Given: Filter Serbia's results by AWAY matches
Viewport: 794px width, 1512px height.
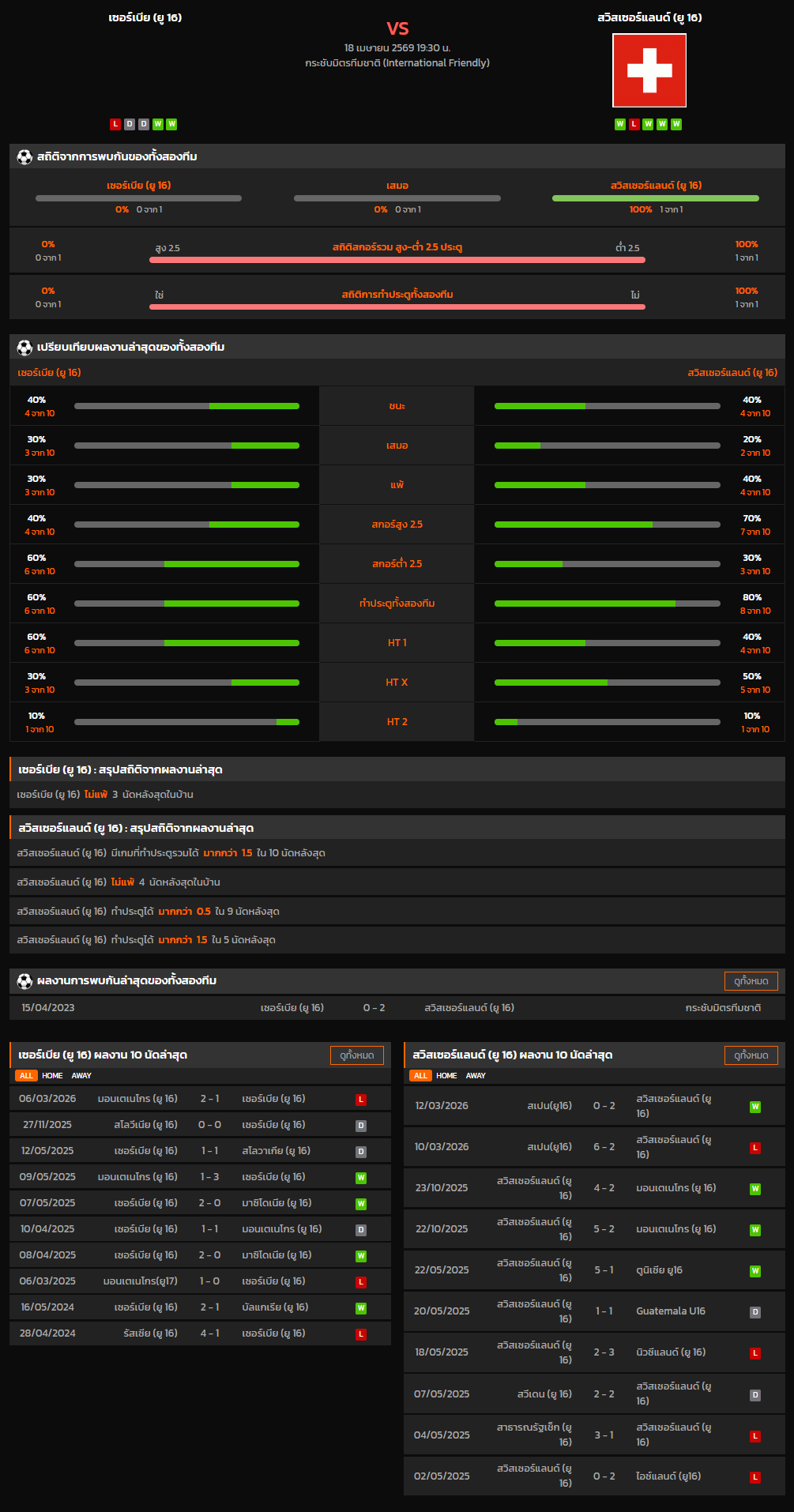Looking at the screenshot, I should point(81,1075).
